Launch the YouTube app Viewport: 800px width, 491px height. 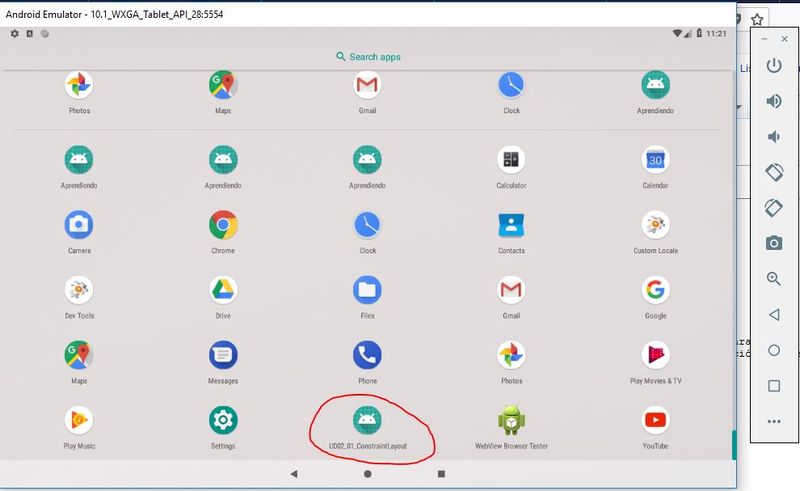(x=655, y=420)
